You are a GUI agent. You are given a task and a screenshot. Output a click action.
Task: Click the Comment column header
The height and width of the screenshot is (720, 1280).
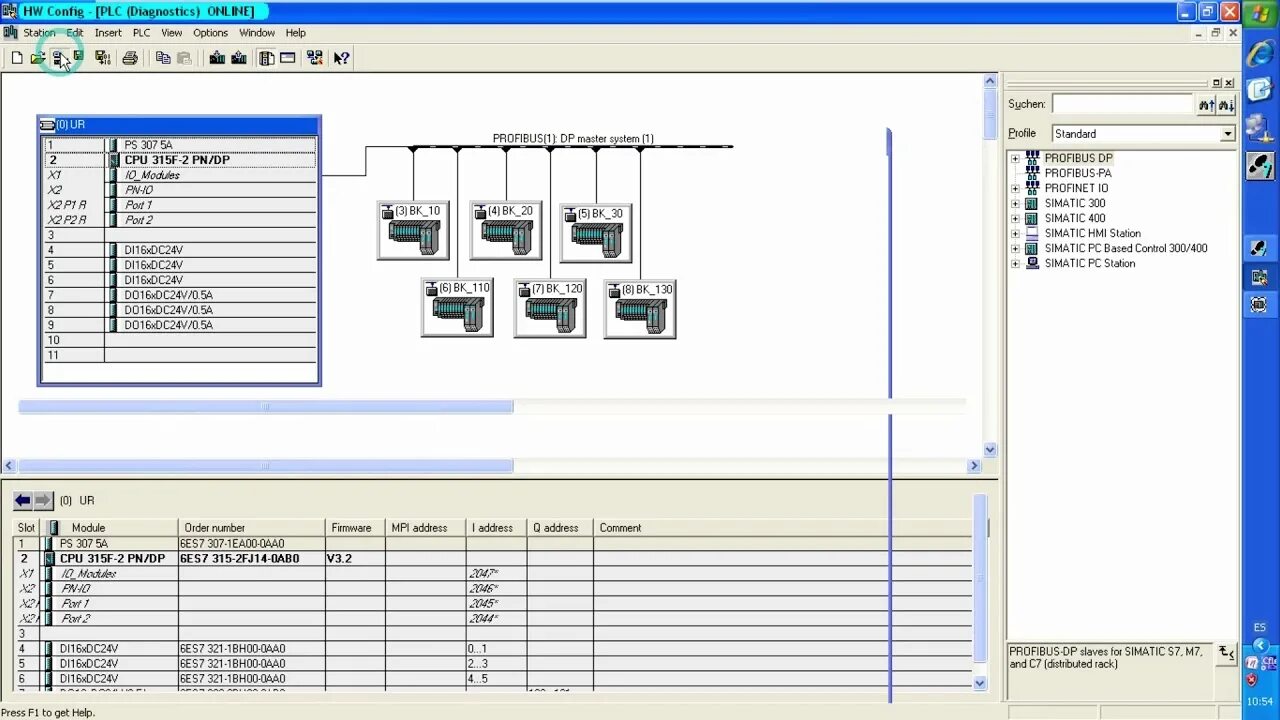pos(783,528)
